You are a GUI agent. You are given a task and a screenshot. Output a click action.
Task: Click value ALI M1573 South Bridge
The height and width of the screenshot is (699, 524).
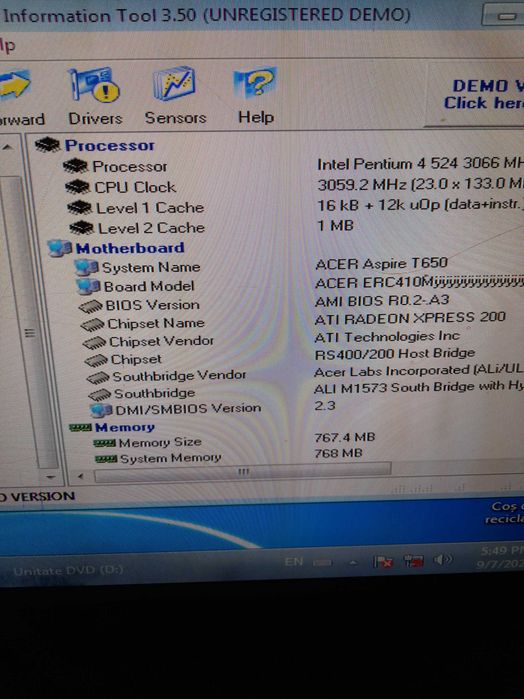click(x=419, y=387)
